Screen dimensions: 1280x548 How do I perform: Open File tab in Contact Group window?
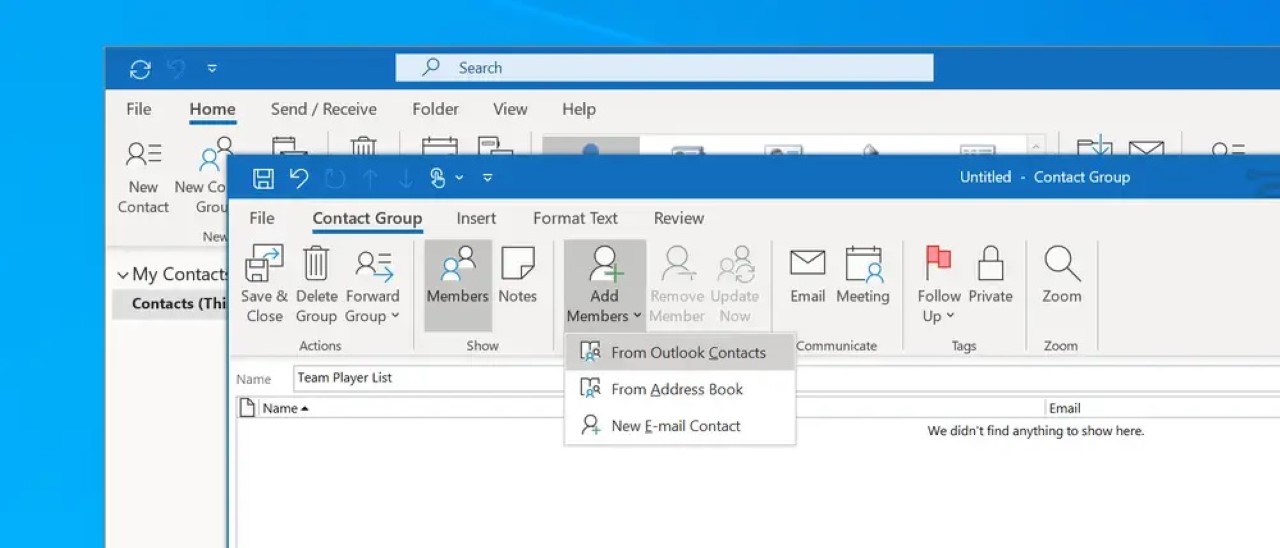pyautogui.click(x=262, y=218)
